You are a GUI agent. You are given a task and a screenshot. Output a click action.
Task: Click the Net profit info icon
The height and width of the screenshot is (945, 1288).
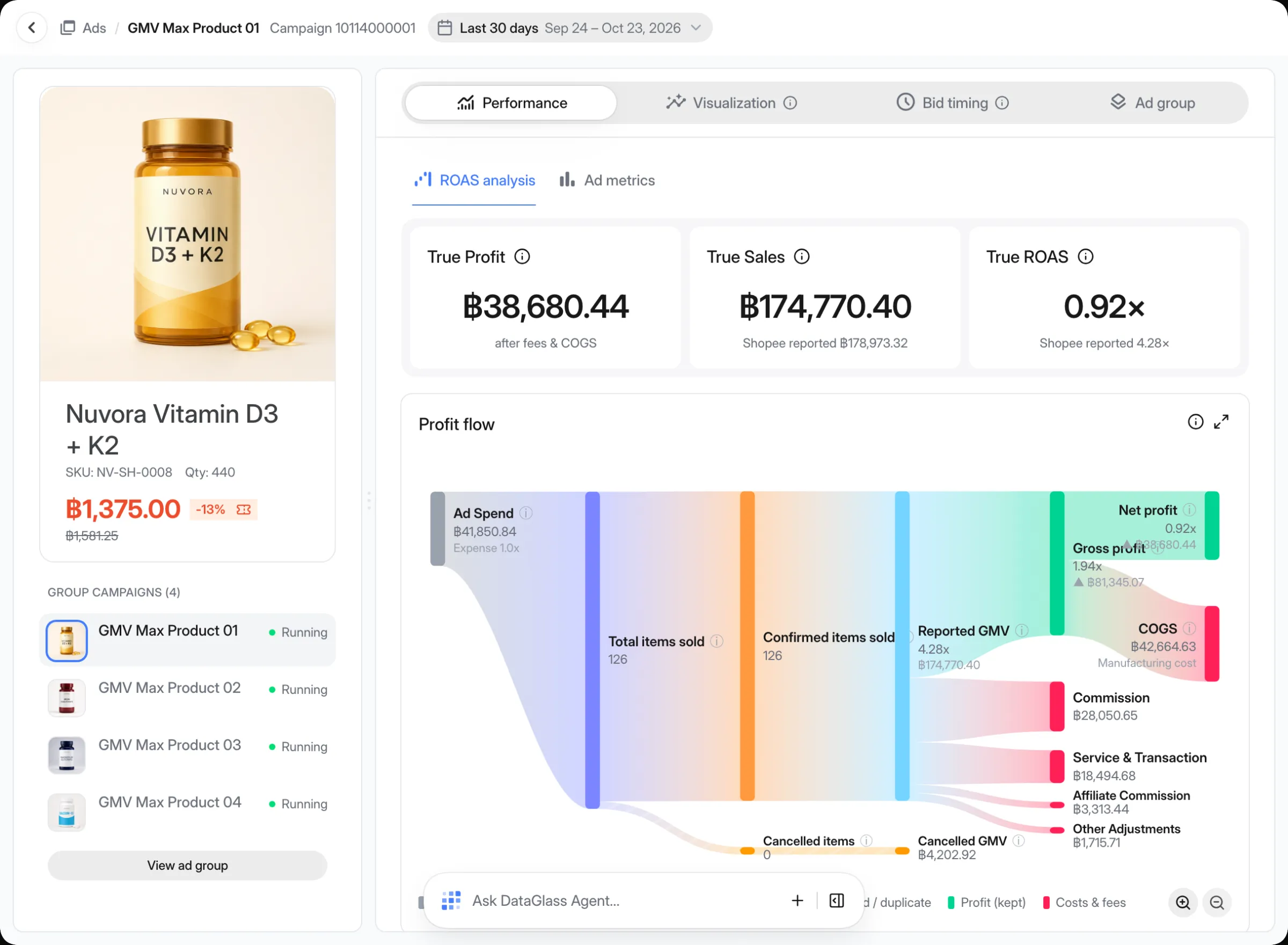[1189, 510]
